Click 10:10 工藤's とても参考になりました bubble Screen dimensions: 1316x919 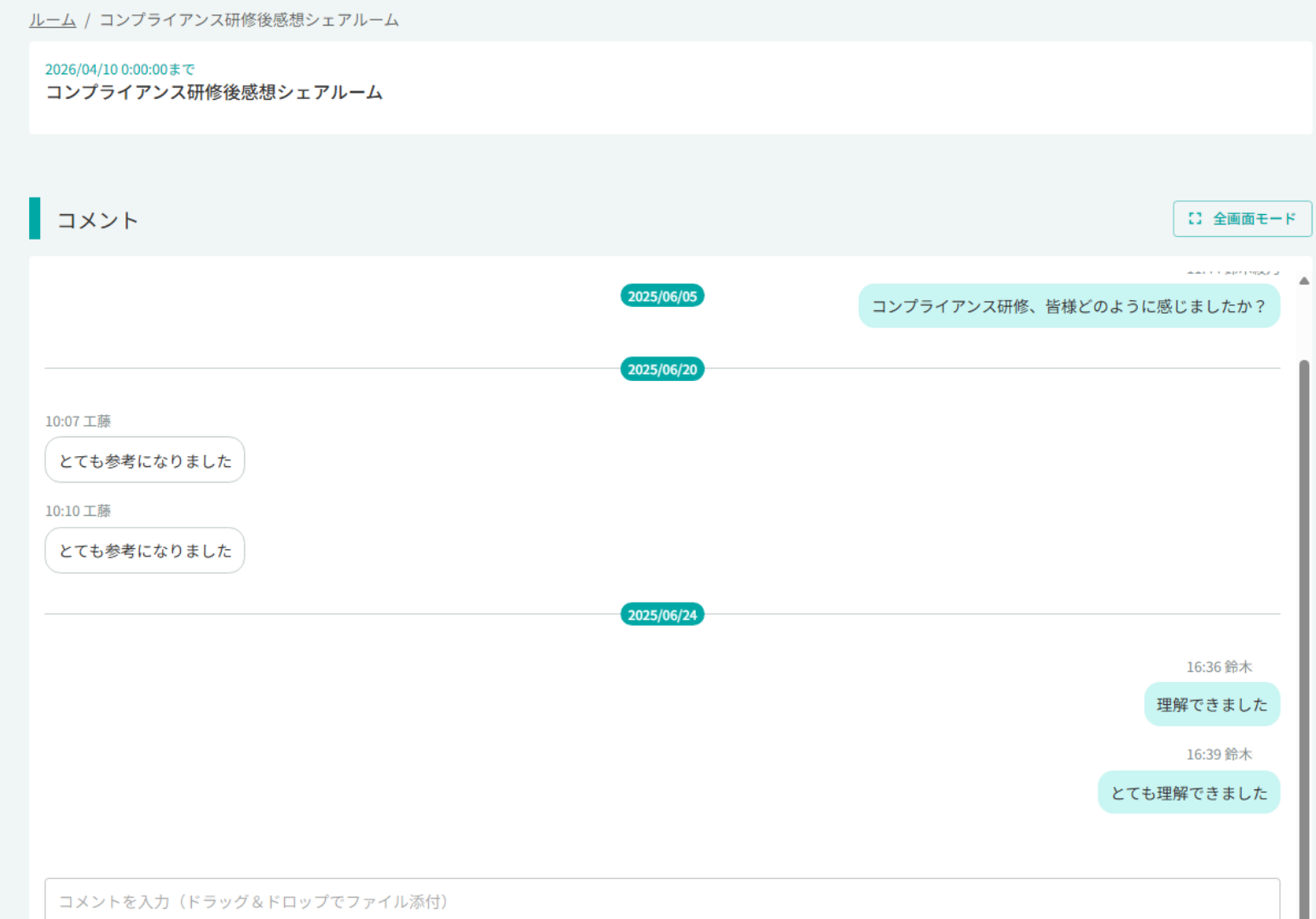tap(145, 550)
